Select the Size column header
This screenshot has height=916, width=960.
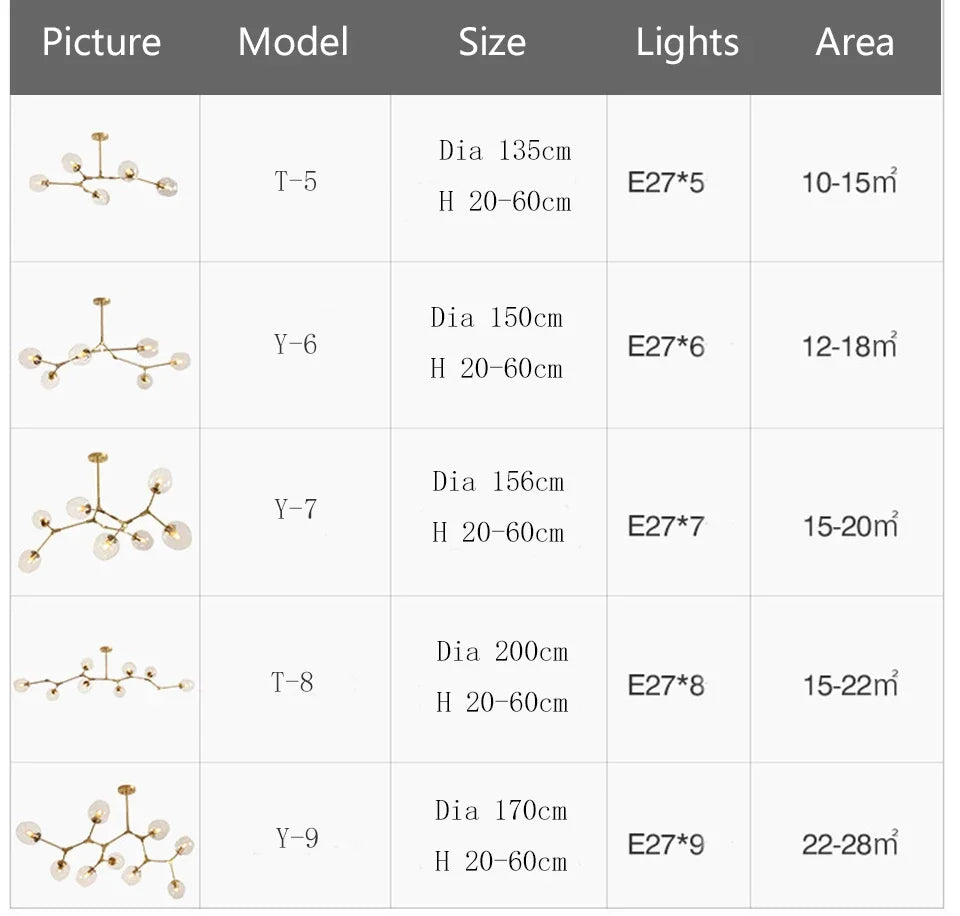pos(492,42)
